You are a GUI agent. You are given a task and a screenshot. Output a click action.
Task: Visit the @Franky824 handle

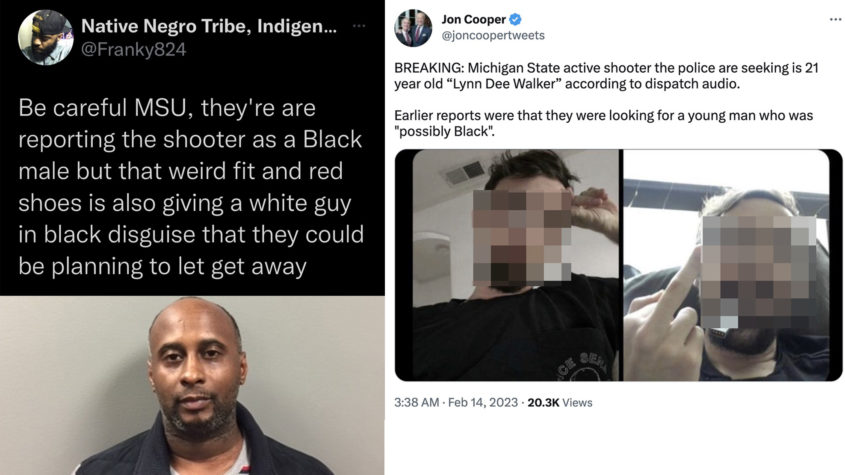(x=134, y=50)
